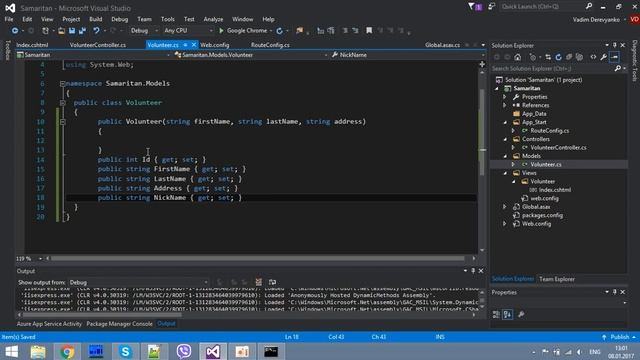Collapse the Volunteer constructor code block
Viewport: 640px width, 360px height.
62,122
